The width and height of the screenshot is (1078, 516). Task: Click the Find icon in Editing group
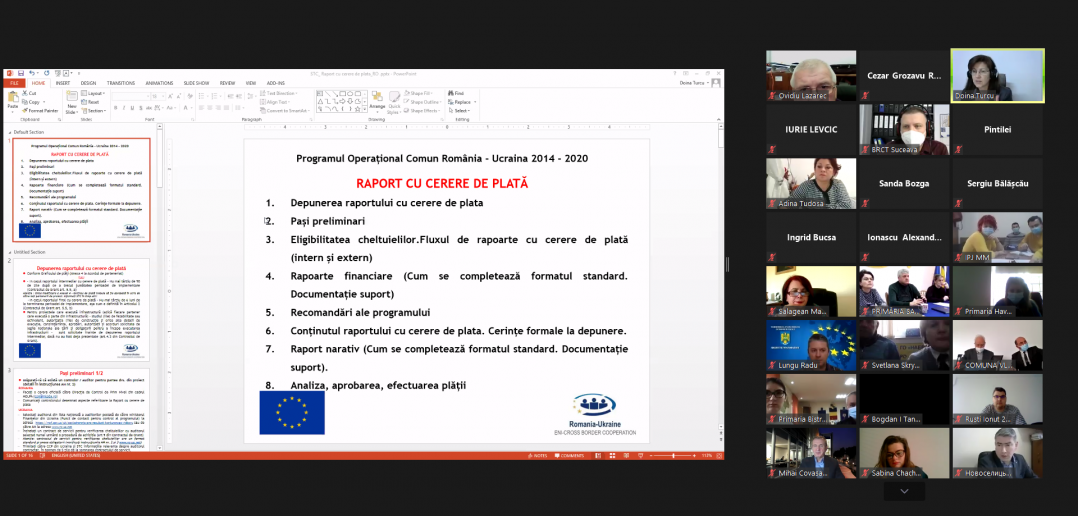coord(458,93)
